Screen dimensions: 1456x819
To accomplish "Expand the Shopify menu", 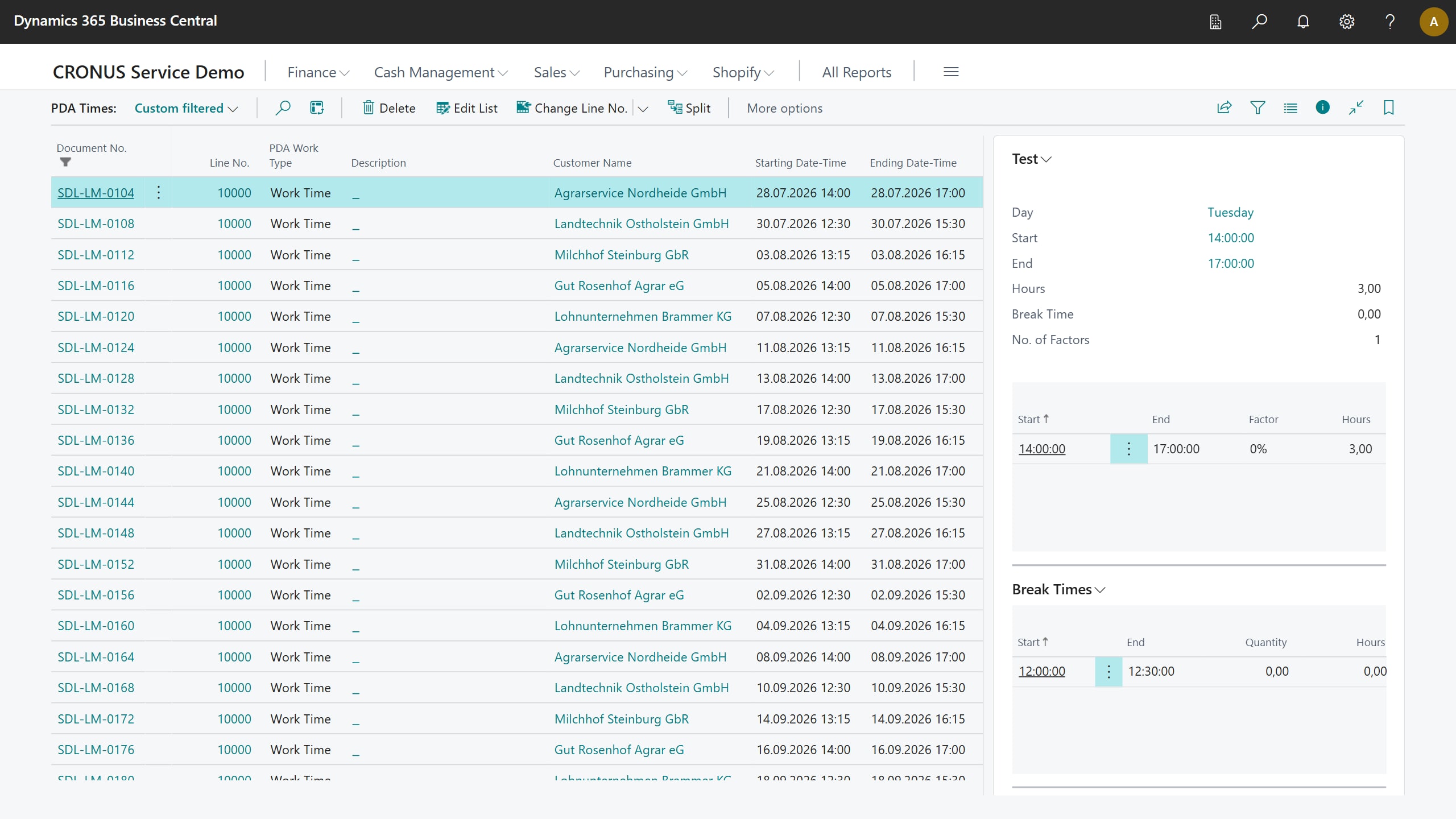I will coord(743,72).
